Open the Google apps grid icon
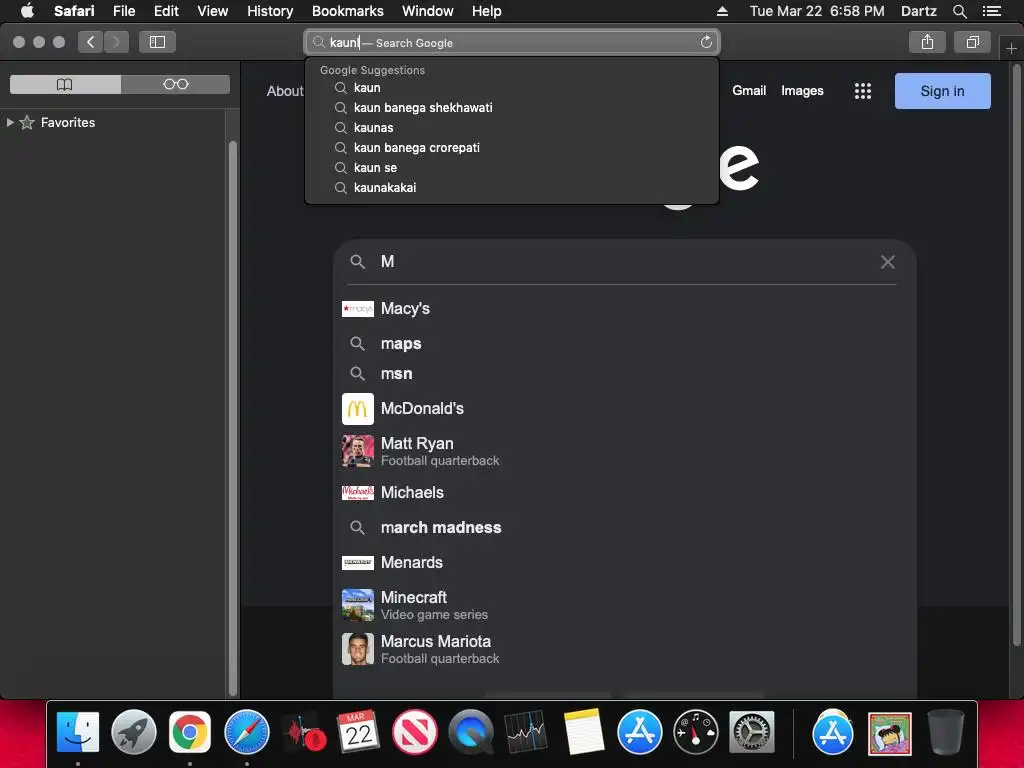Image resolution: width=1024 pixels, height=768 pixels. (863, 91)
